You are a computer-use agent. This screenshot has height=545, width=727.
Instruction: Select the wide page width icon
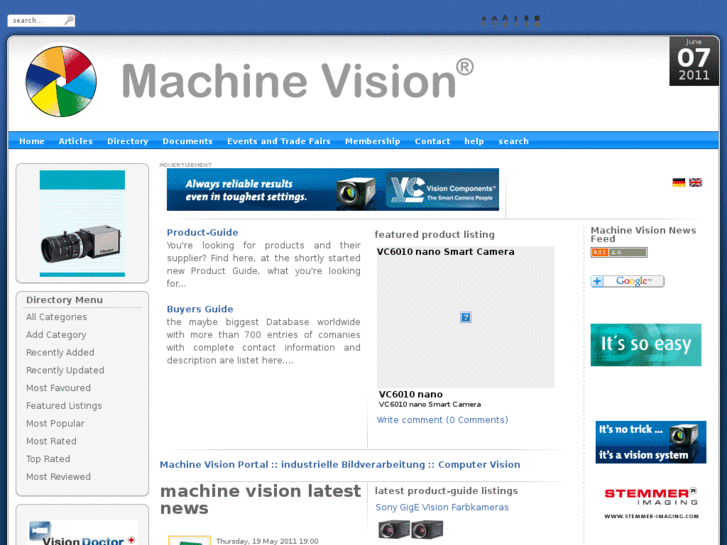coord(537,19)
